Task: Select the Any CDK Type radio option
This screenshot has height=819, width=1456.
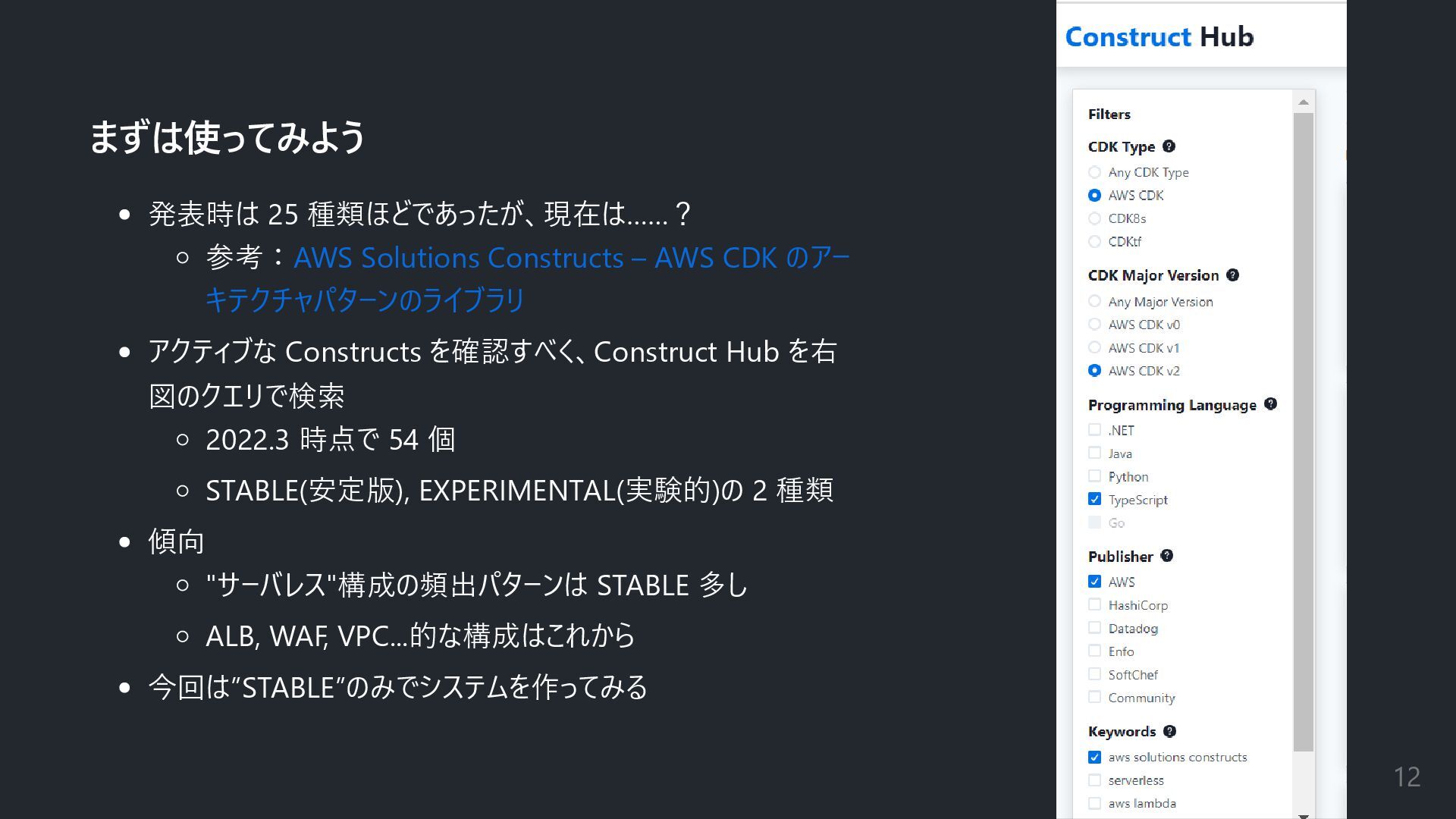Action: pos(1094,172)
